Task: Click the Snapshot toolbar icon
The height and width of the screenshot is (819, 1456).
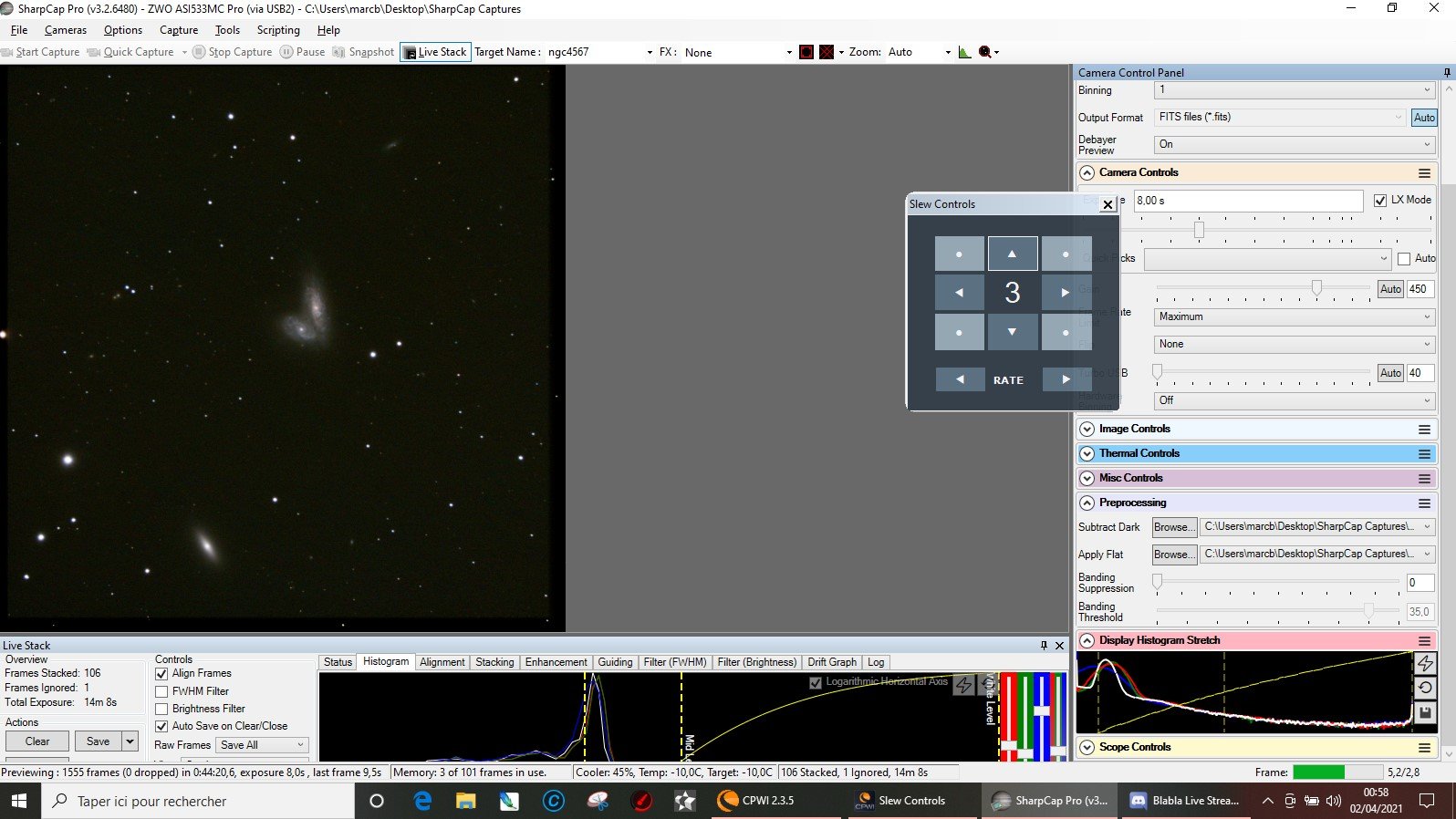Action: 339,52
